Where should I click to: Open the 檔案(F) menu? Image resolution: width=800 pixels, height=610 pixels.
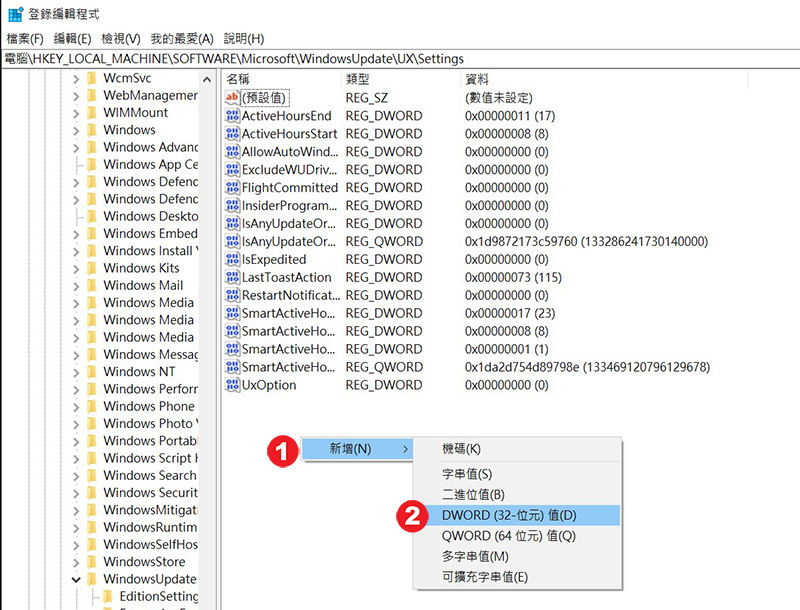click(25, 39)
